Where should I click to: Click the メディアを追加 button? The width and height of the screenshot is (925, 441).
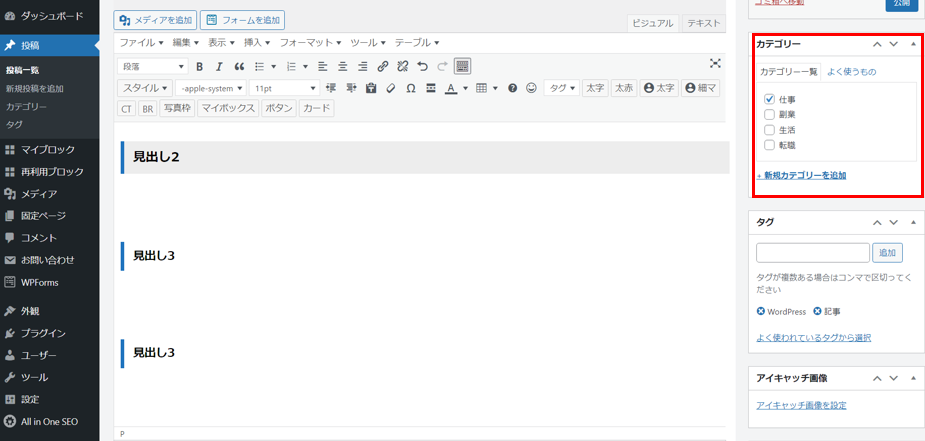[155, 20]
